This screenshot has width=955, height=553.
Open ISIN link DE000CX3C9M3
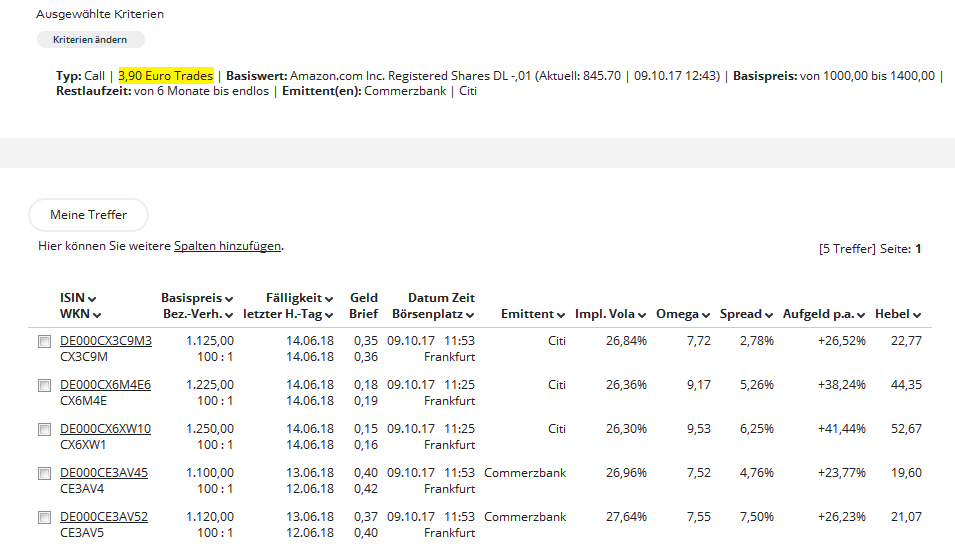tap(105, 341)
